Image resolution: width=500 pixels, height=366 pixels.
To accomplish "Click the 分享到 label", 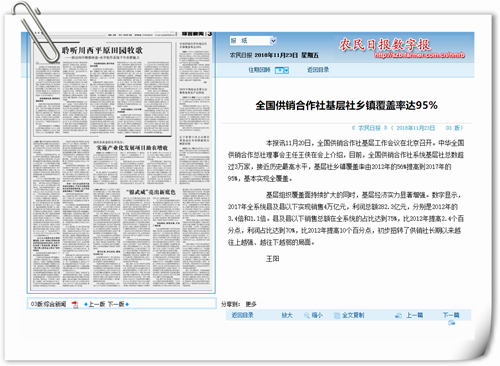I will 231,304.
